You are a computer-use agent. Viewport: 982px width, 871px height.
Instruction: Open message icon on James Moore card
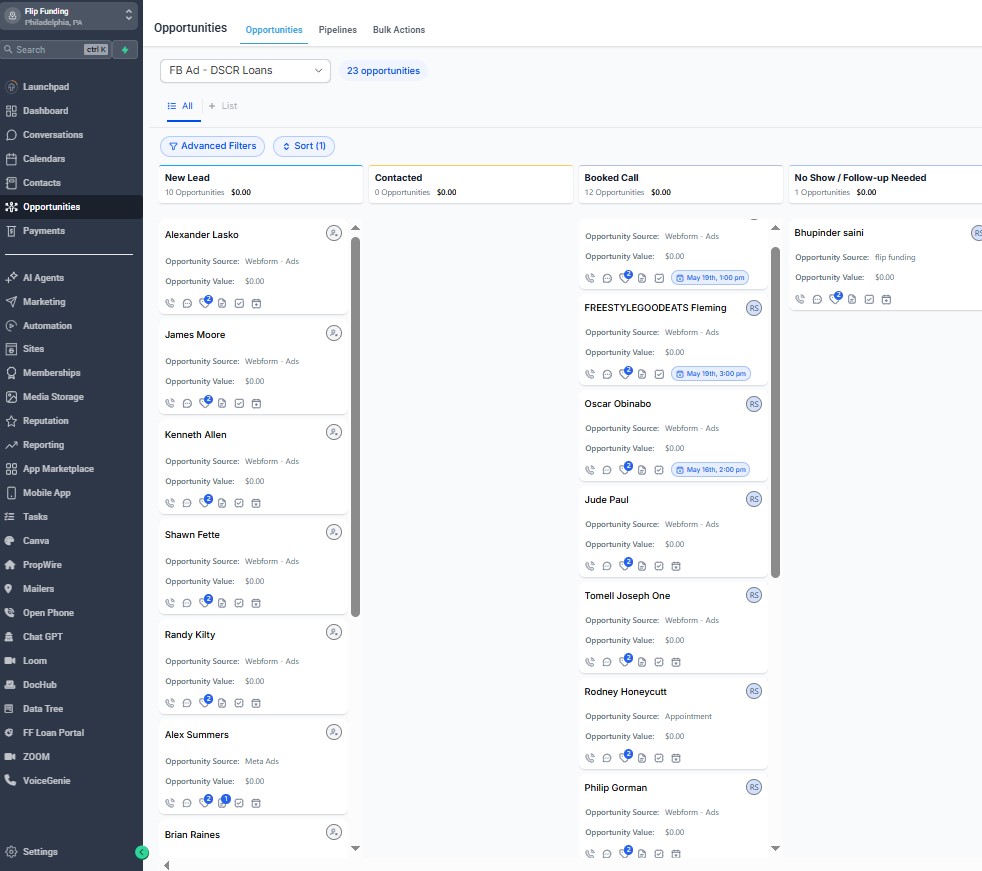[187, 403]
